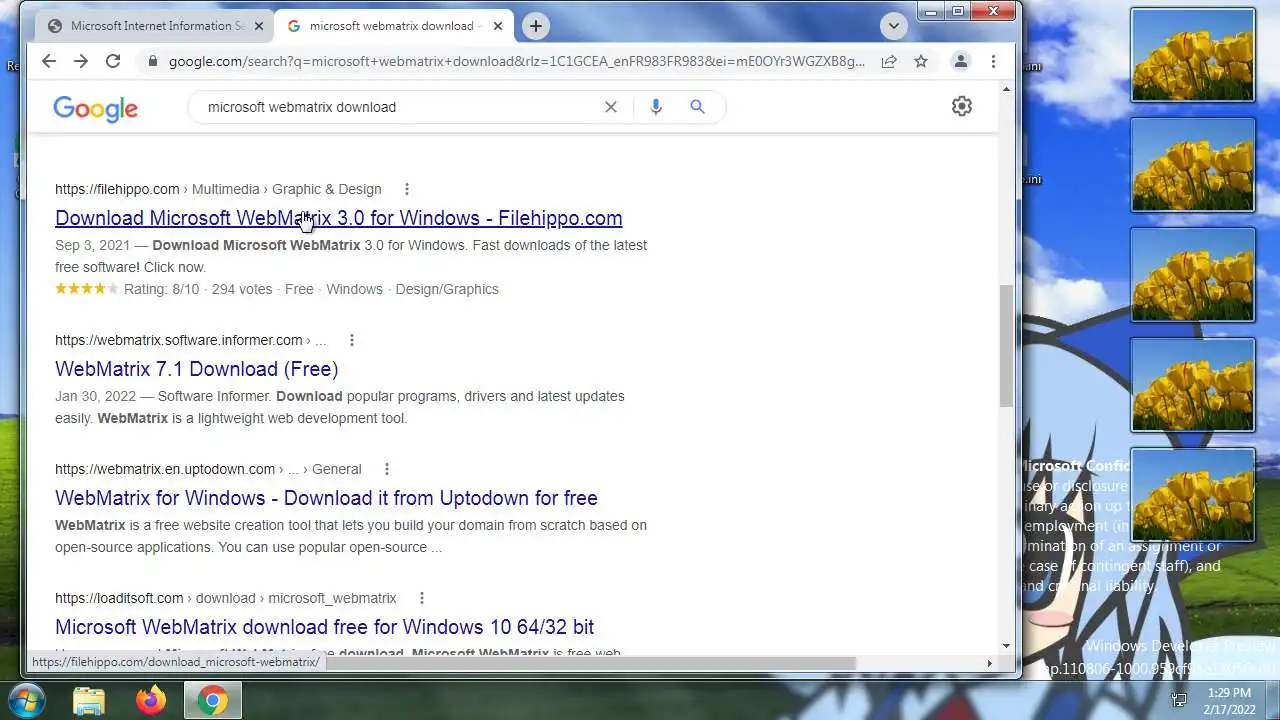Select third tulip thumbnail on desktop

pos(1192,275)
